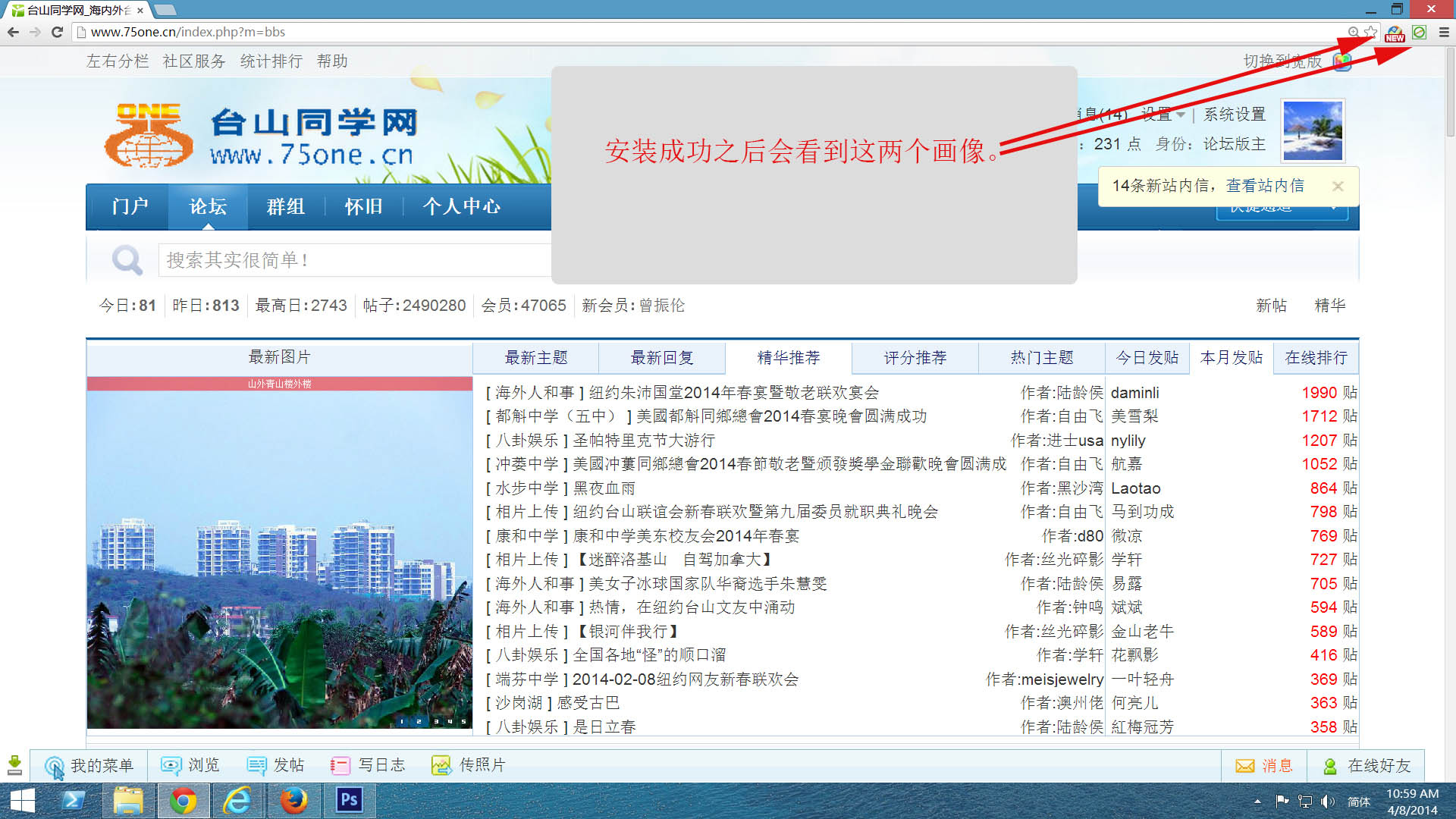Bookmark this page with the star icon
This screenshot has width=1456, height=819.
pyautogui.click(x=1370, y=32)
